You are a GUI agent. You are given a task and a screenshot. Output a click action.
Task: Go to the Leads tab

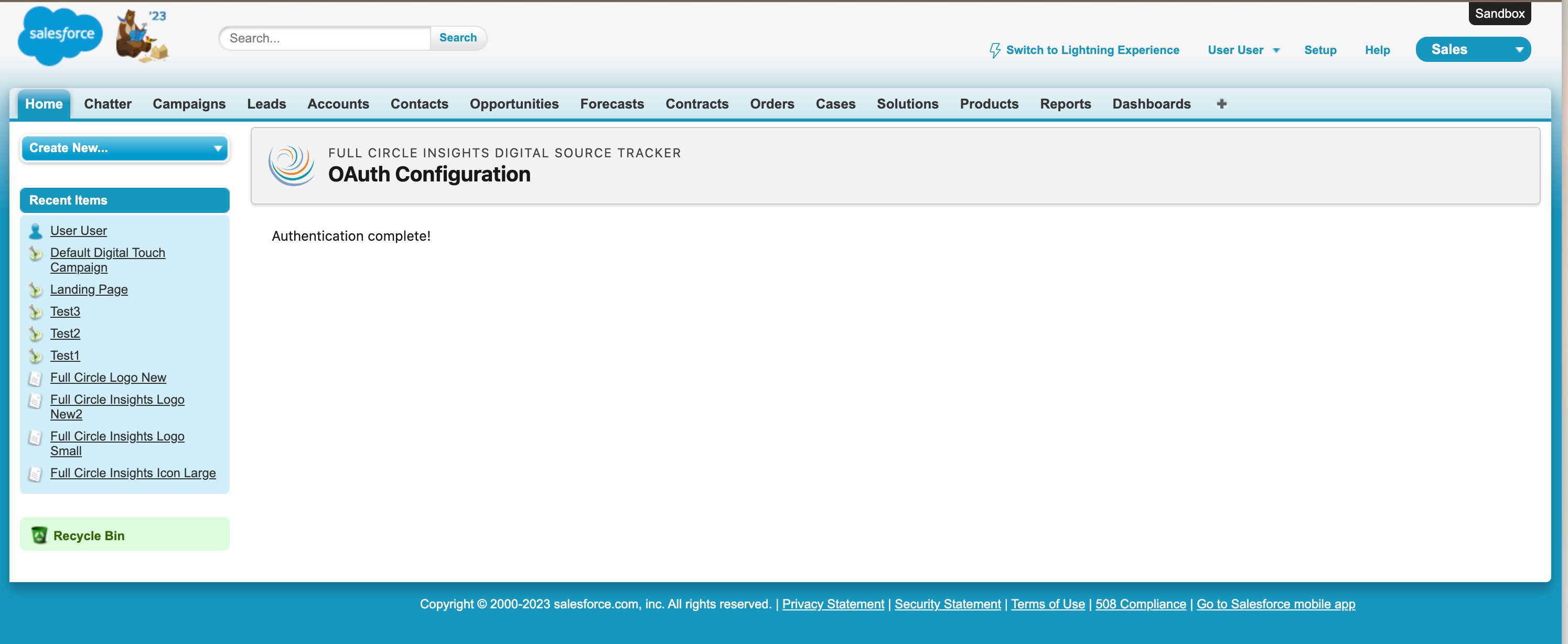(x=266, y=104)
